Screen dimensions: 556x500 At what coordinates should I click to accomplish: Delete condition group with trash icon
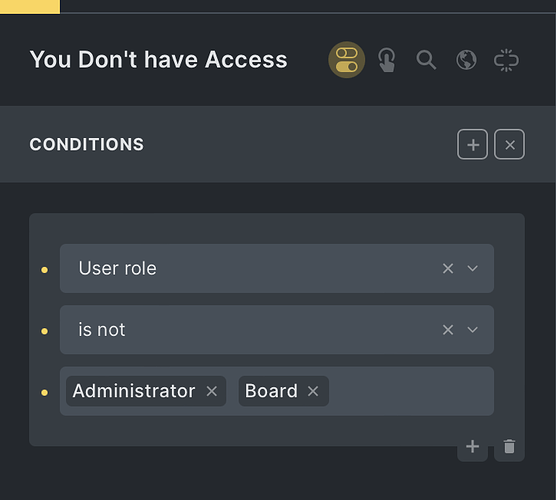[510, 446]
